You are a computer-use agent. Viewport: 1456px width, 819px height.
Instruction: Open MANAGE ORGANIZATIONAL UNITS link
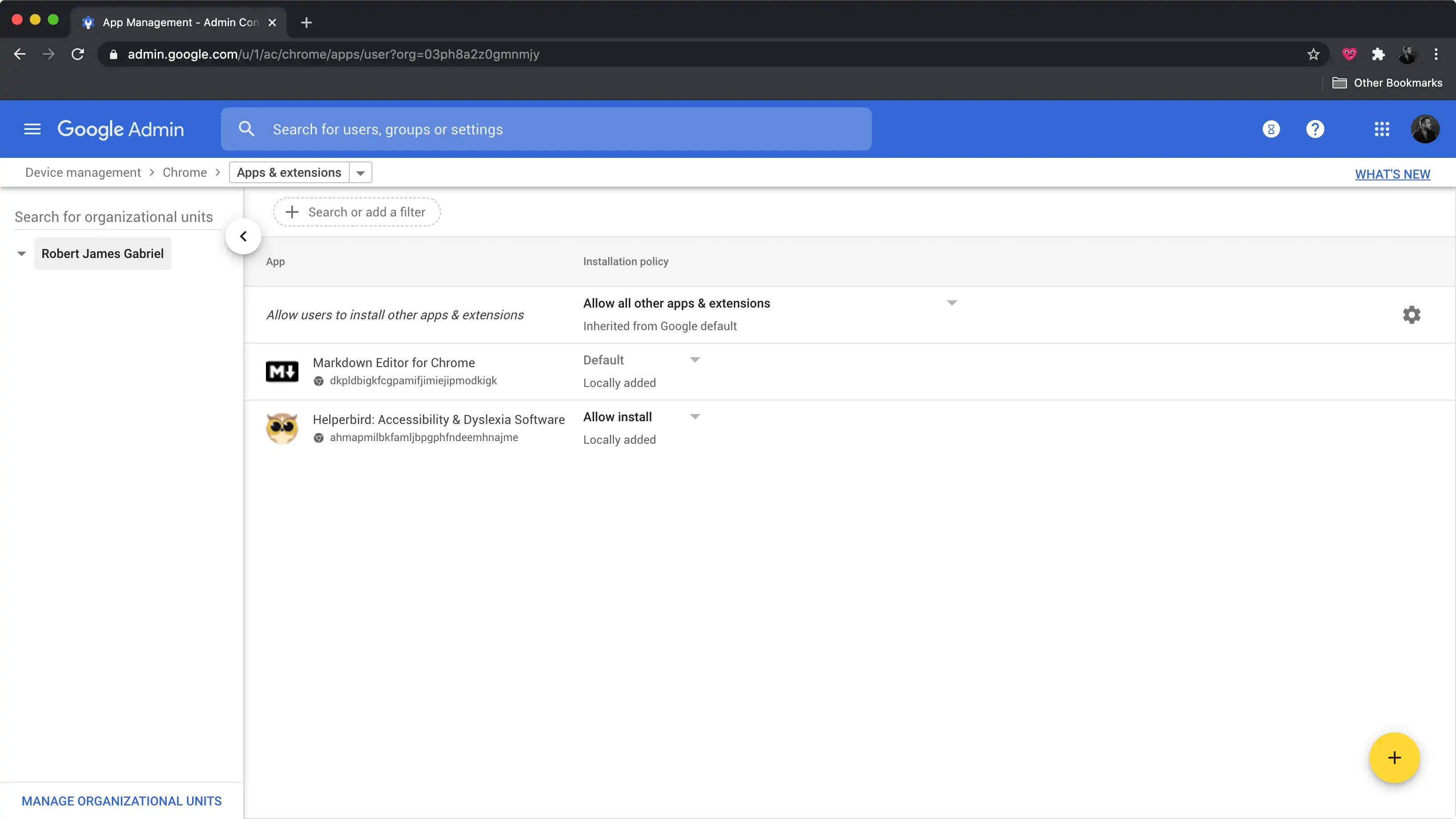122,801
